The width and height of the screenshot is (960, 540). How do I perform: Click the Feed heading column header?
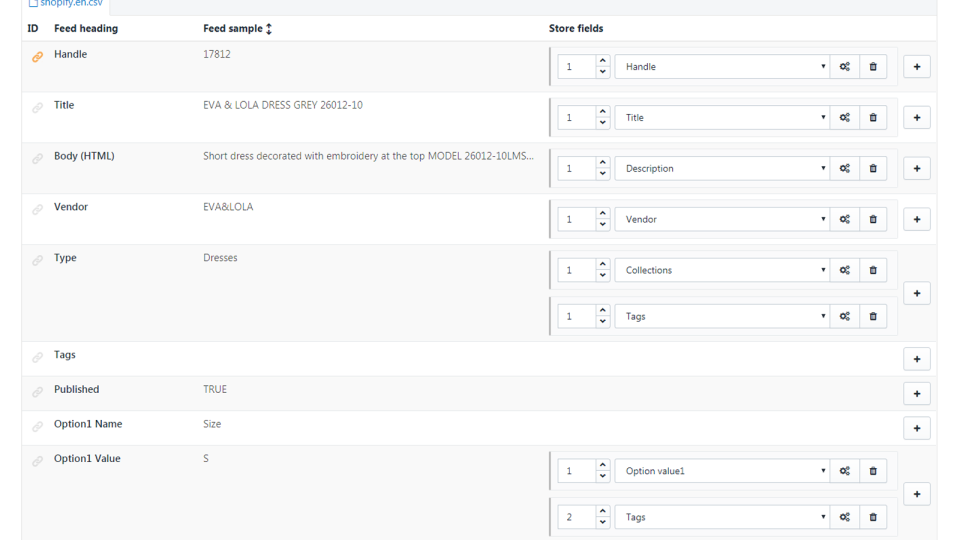coord(86,29)
